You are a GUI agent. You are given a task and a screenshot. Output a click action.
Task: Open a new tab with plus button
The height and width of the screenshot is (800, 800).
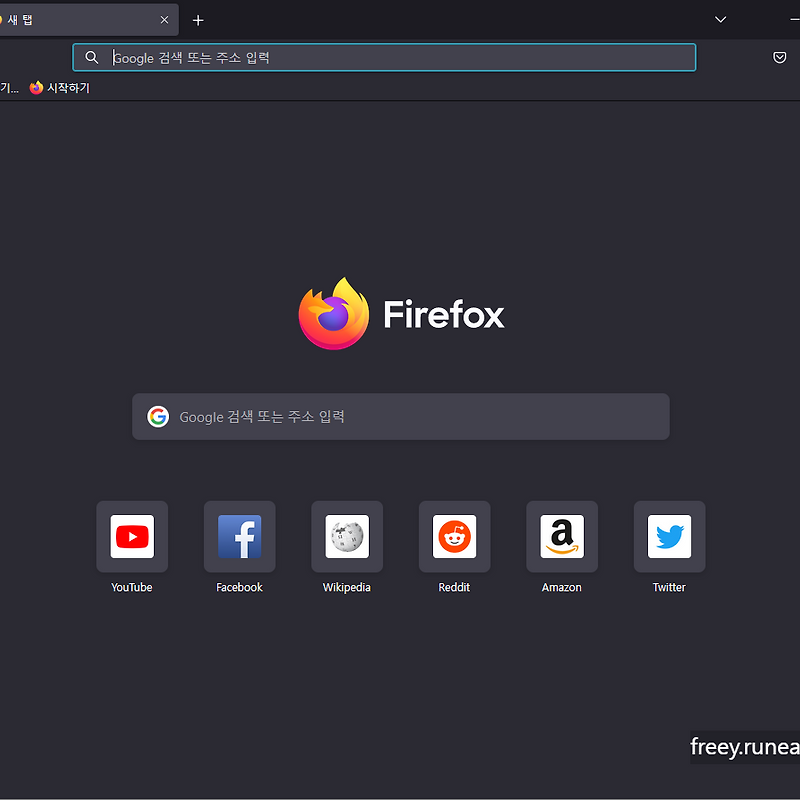click(198, 20)
